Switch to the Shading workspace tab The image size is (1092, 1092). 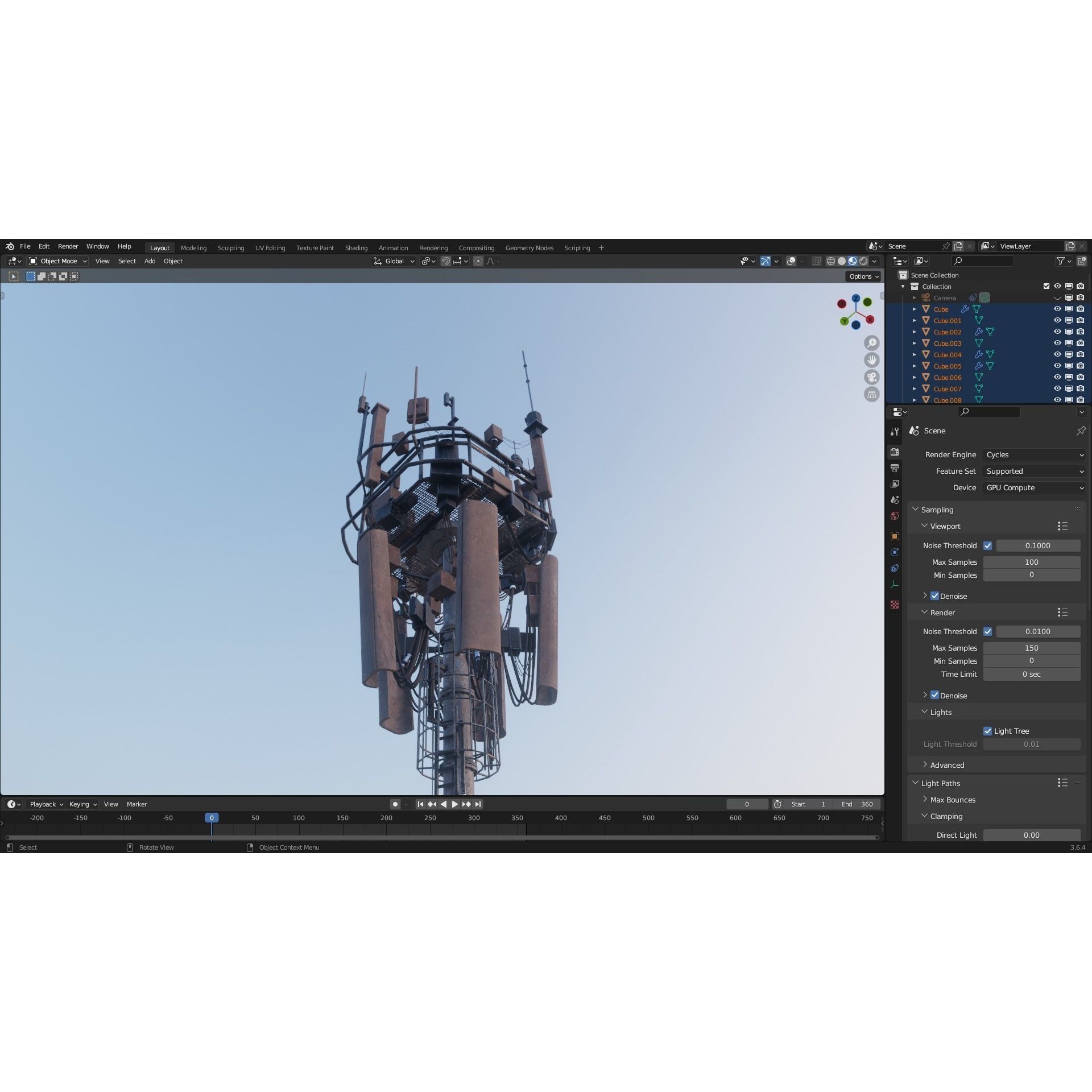(356, 247)
